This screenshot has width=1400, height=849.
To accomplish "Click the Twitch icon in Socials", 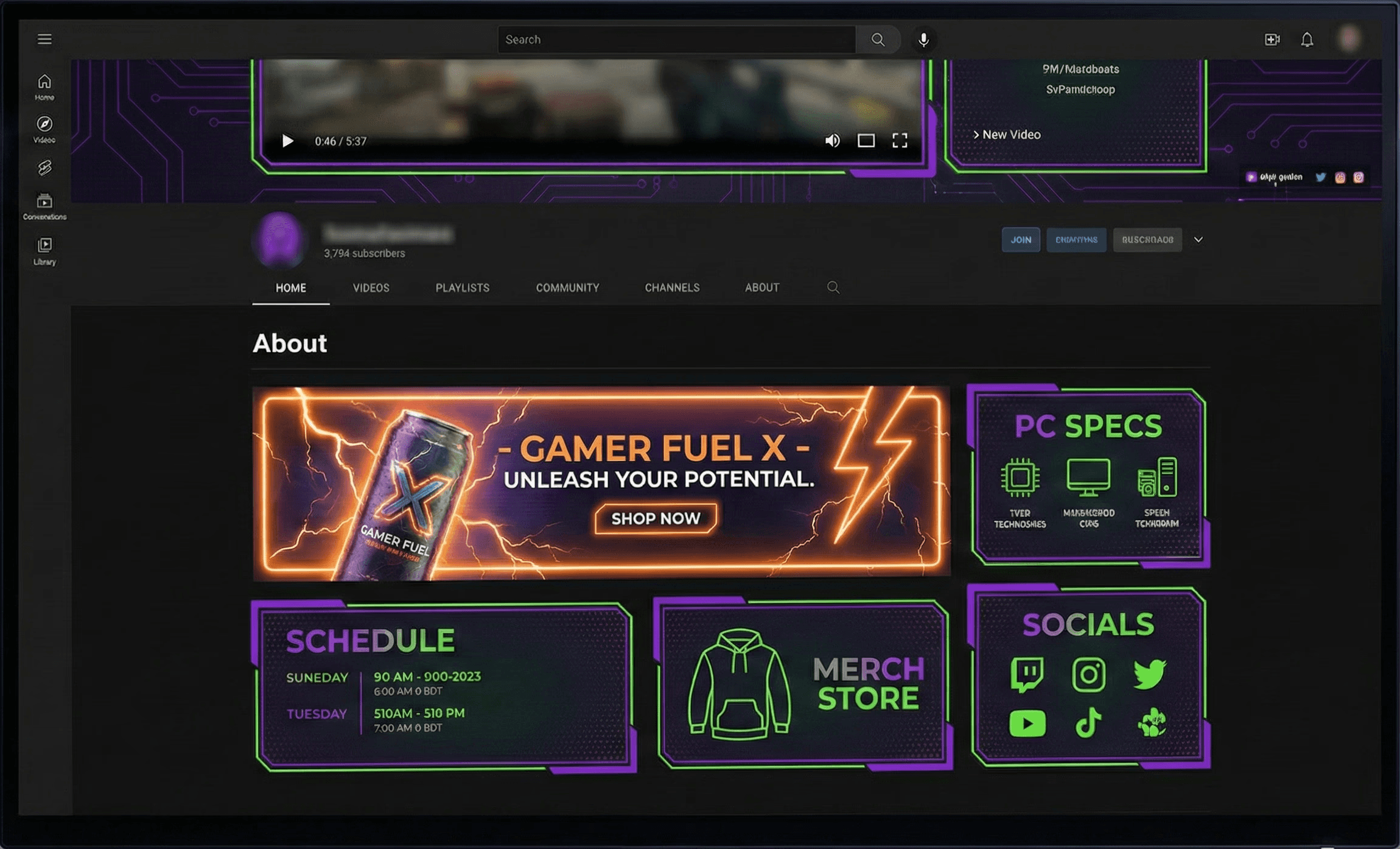I will pos(1027,674).
